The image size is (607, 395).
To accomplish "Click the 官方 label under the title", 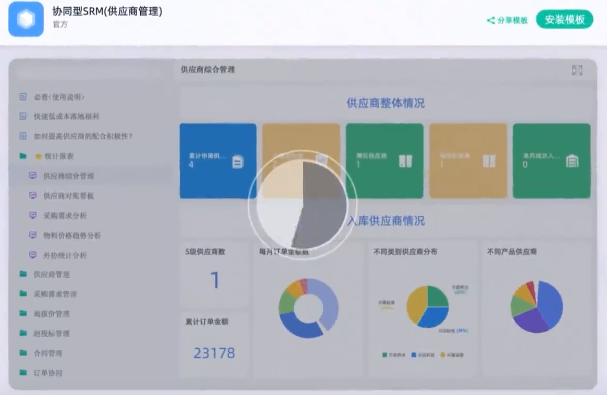I will click(x=60, y=24).
